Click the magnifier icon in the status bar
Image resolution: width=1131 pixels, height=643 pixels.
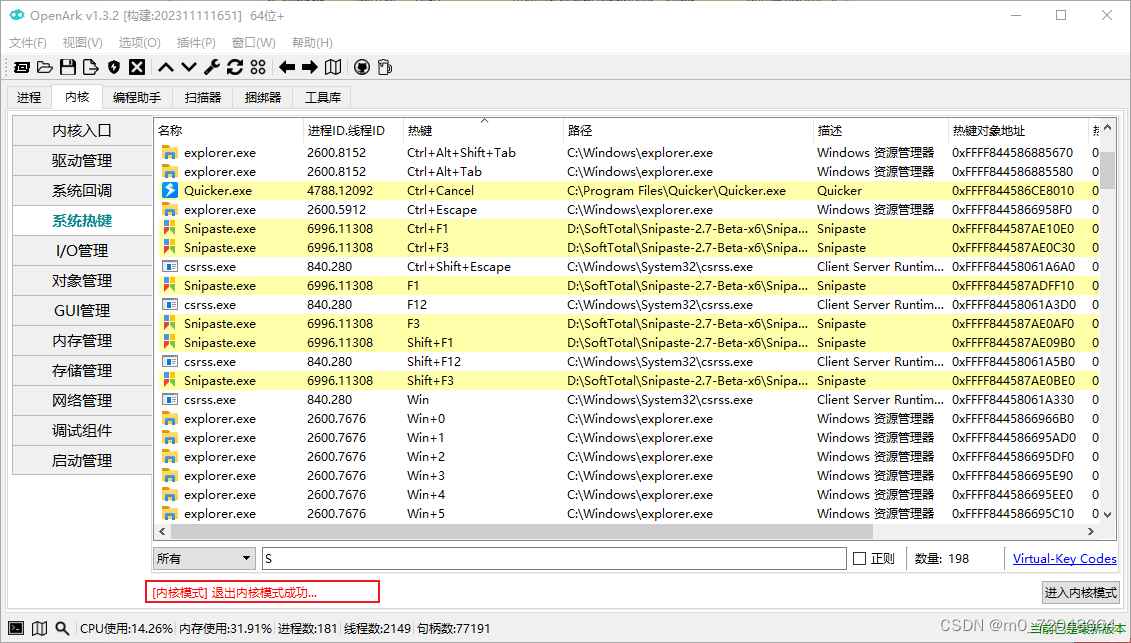63,629
